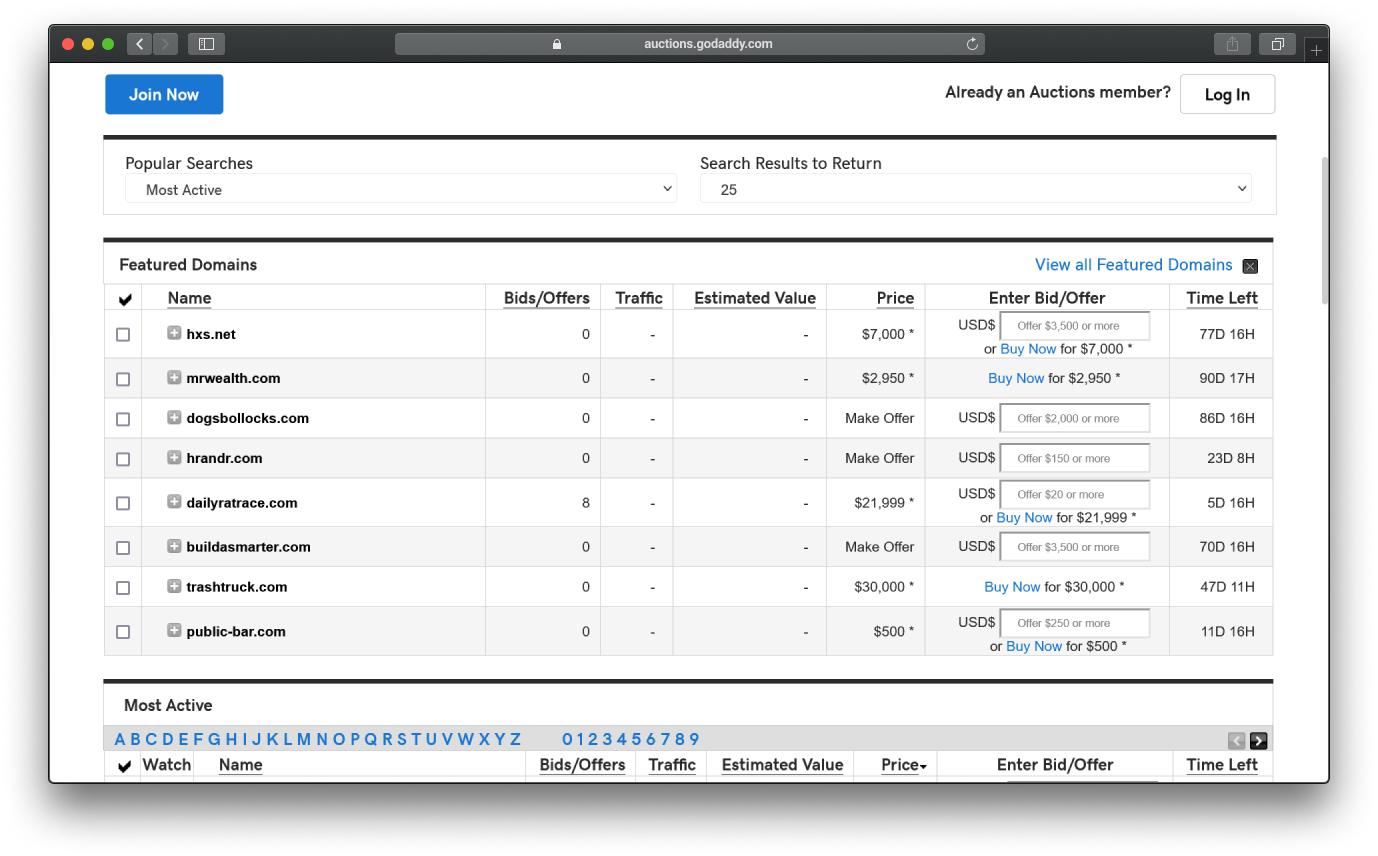
Task: Filter Most Active by digit 9
Action: (694, 740)
